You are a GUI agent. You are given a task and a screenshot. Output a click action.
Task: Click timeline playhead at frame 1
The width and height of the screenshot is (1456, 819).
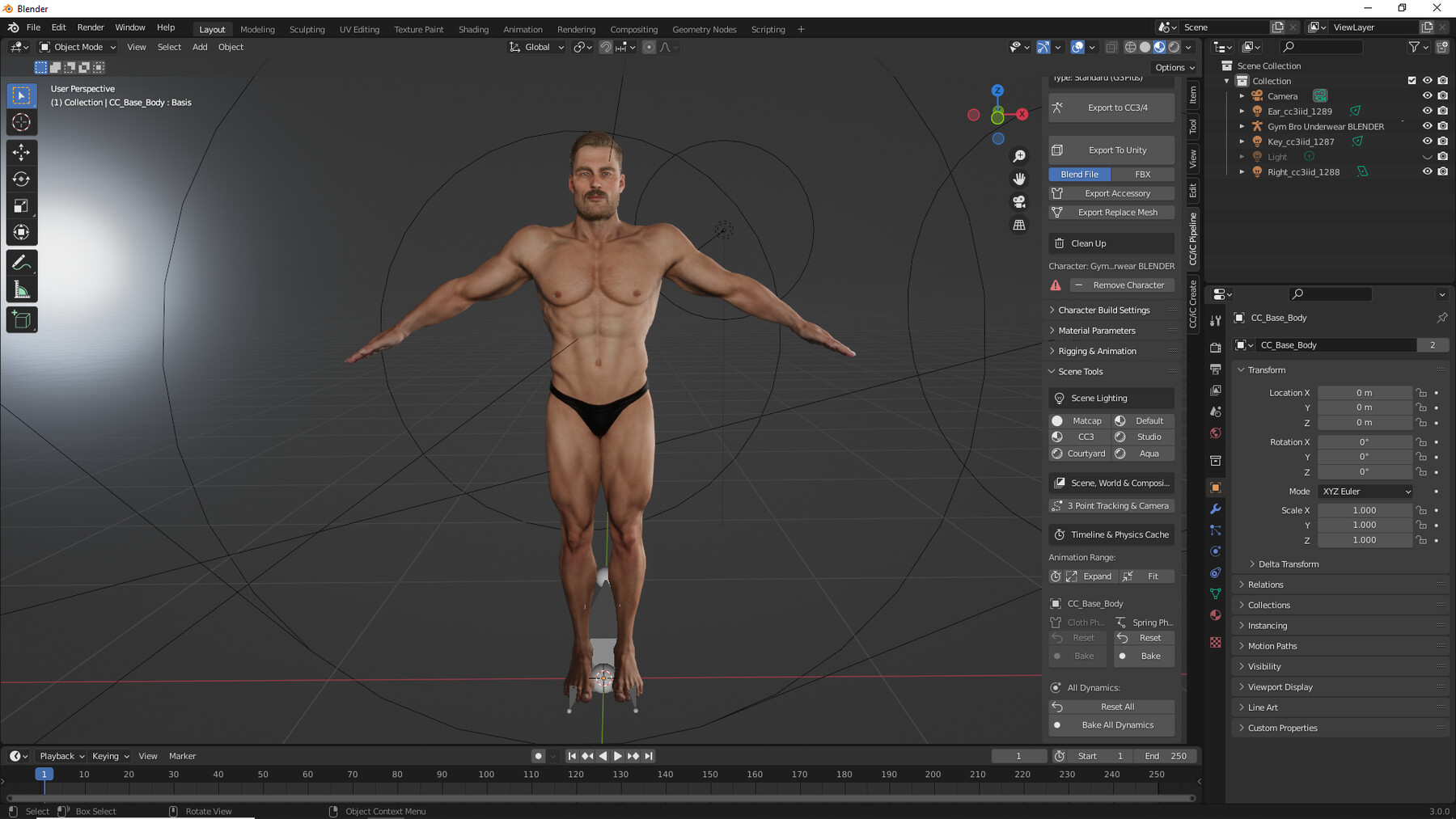coord(44,775)
